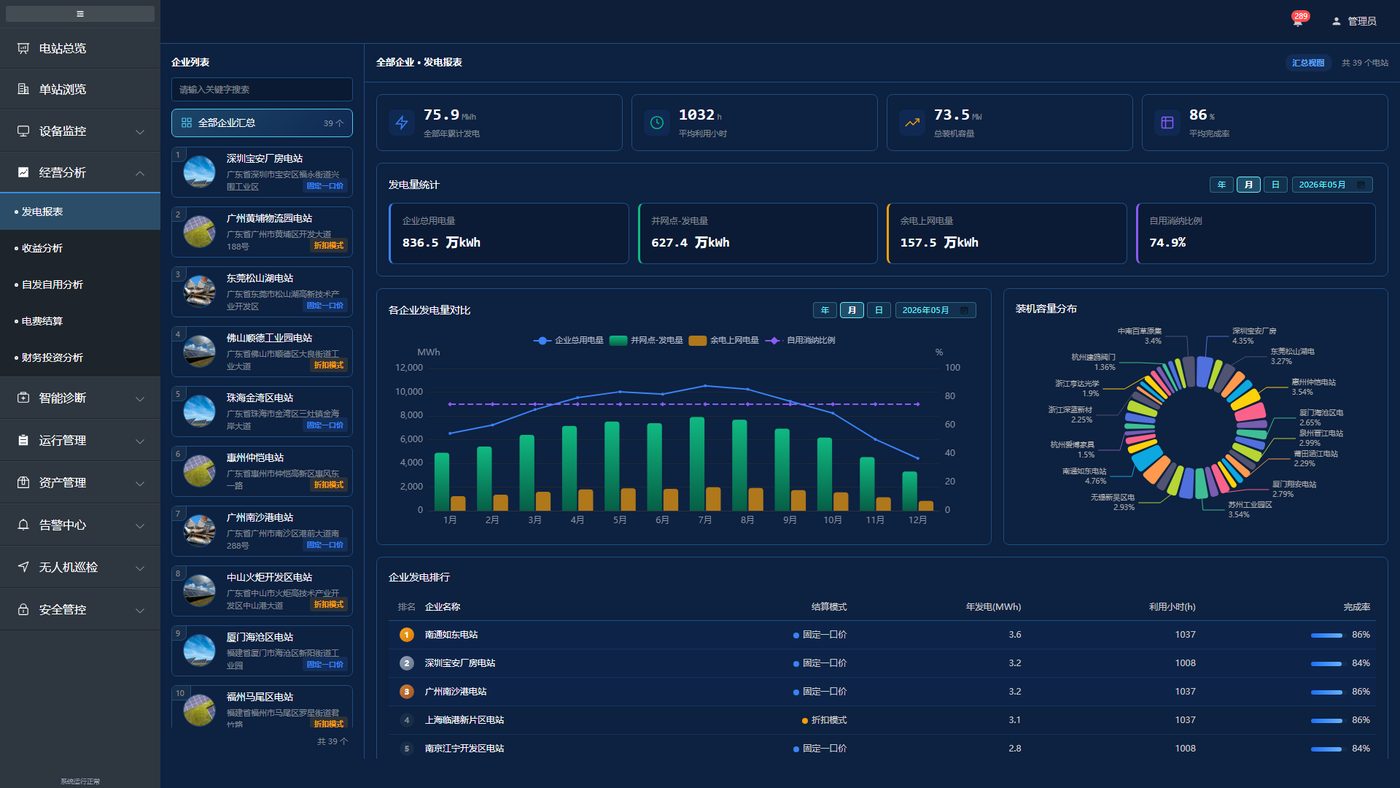Open the 财务投资分析 menu item
Viewport: 1400px width, 788px height.
[x=80, y=357]
